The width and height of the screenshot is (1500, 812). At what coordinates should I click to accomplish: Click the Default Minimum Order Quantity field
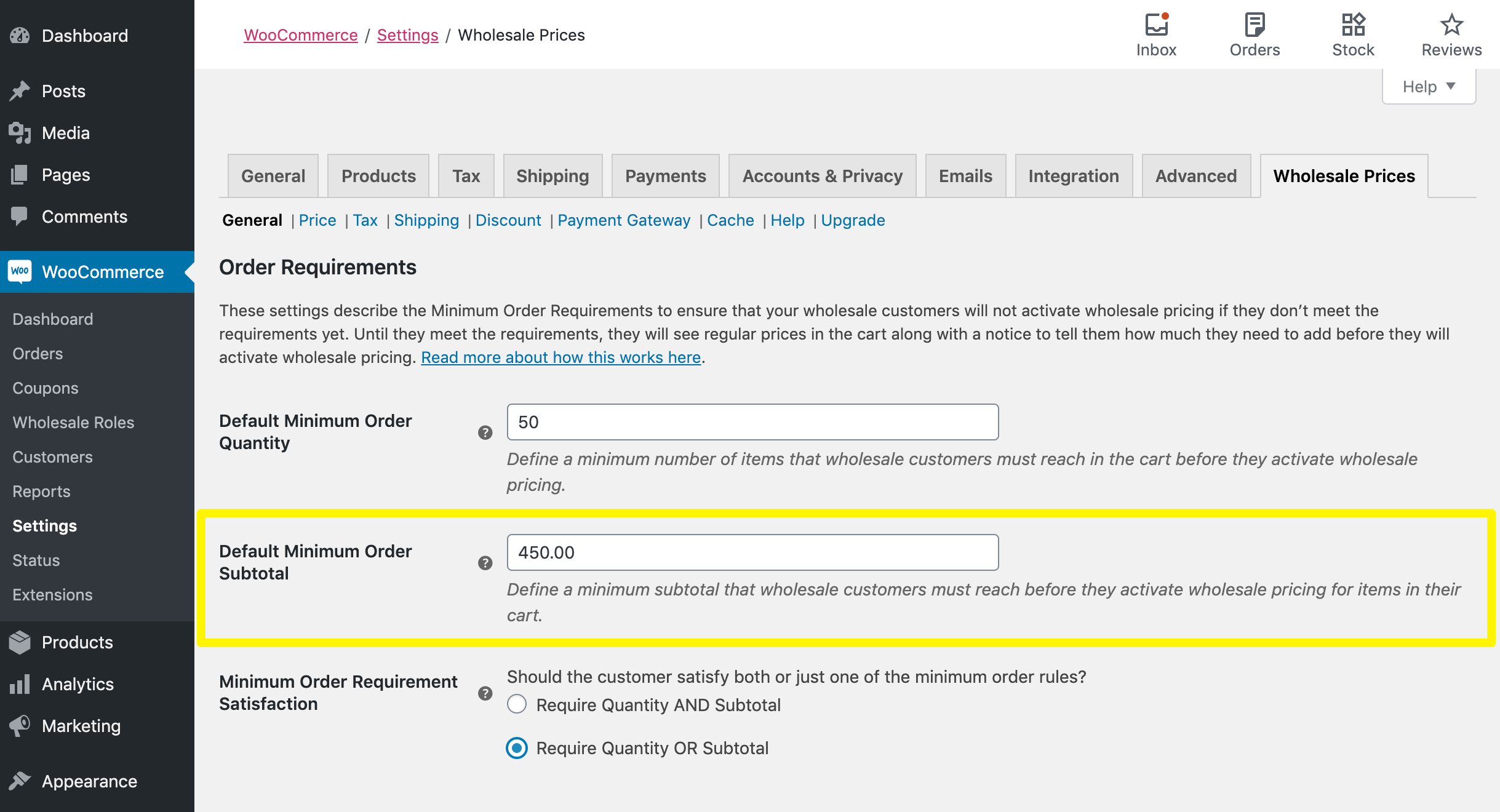pyautogui.click(x=752, y=422)
